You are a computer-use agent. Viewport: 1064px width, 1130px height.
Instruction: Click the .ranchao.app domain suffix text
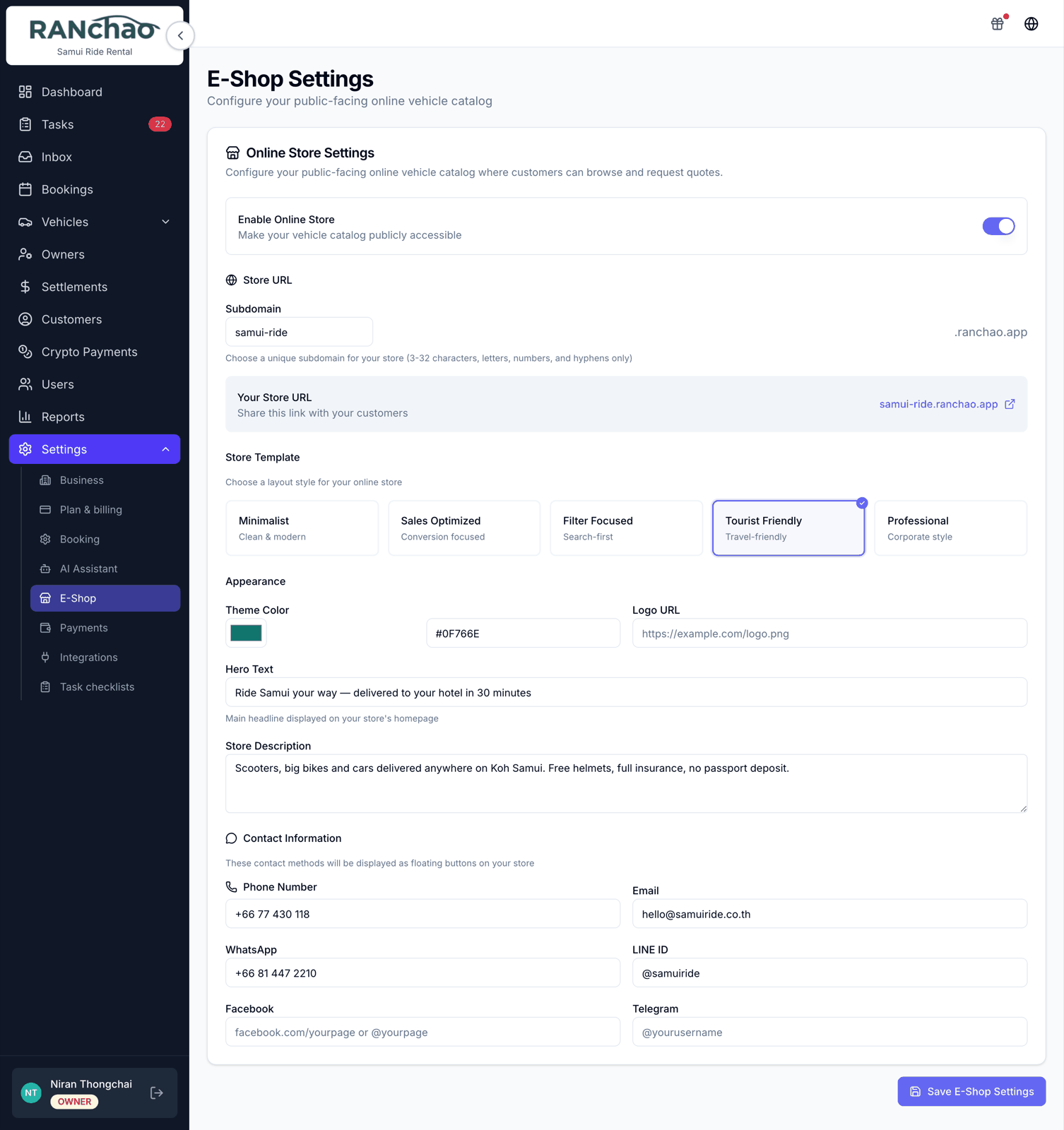(991, 332)
